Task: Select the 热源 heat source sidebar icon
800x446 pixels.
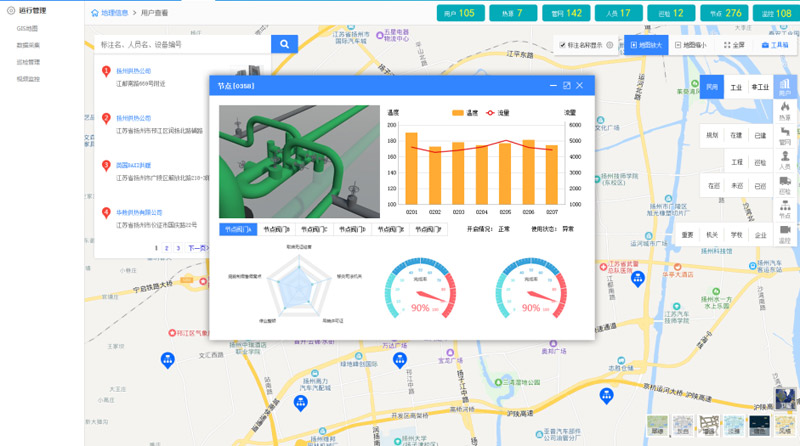Action: (785, 111)
